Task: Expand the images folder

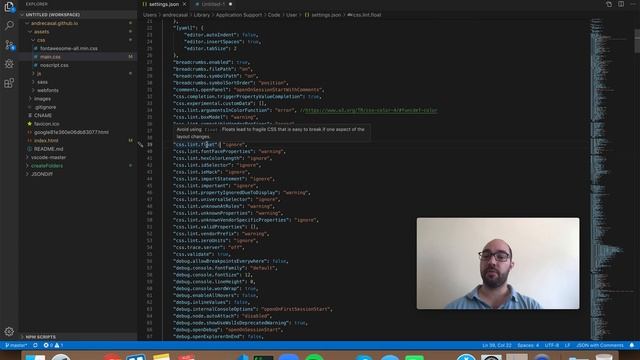Action: click(x=78, y=99)
